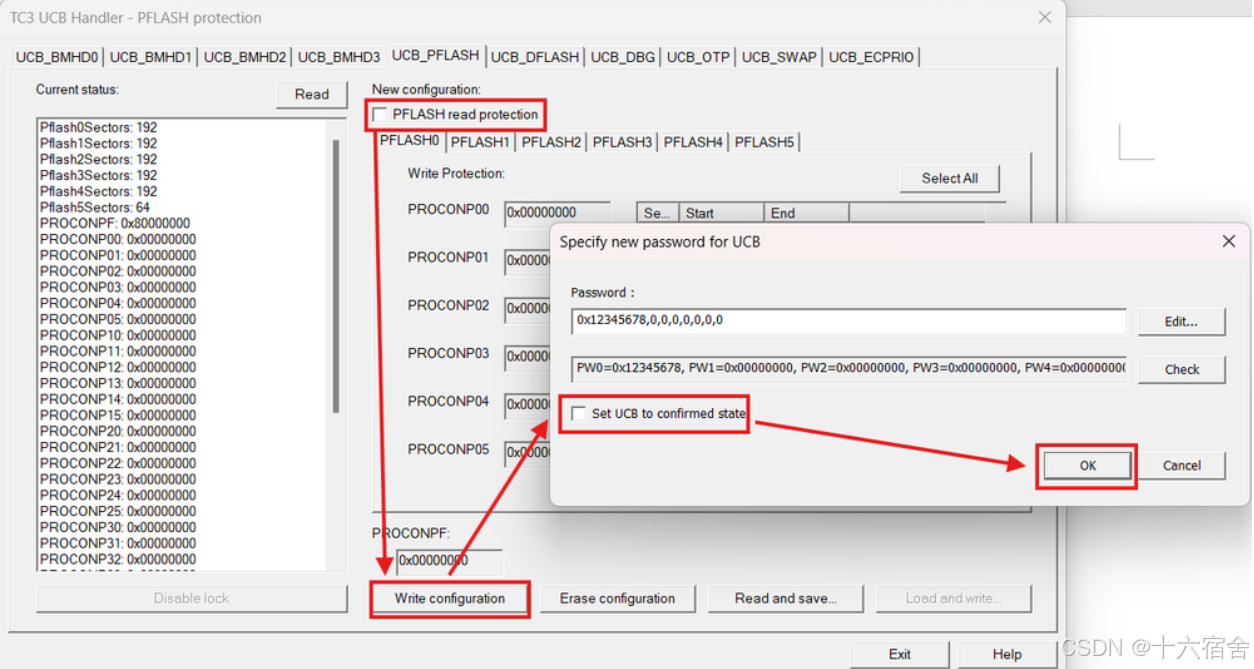Select PROCONP32: 0x00000000 status line
The width and height of the screenshot is (1254, 669).
click(118, 559)
